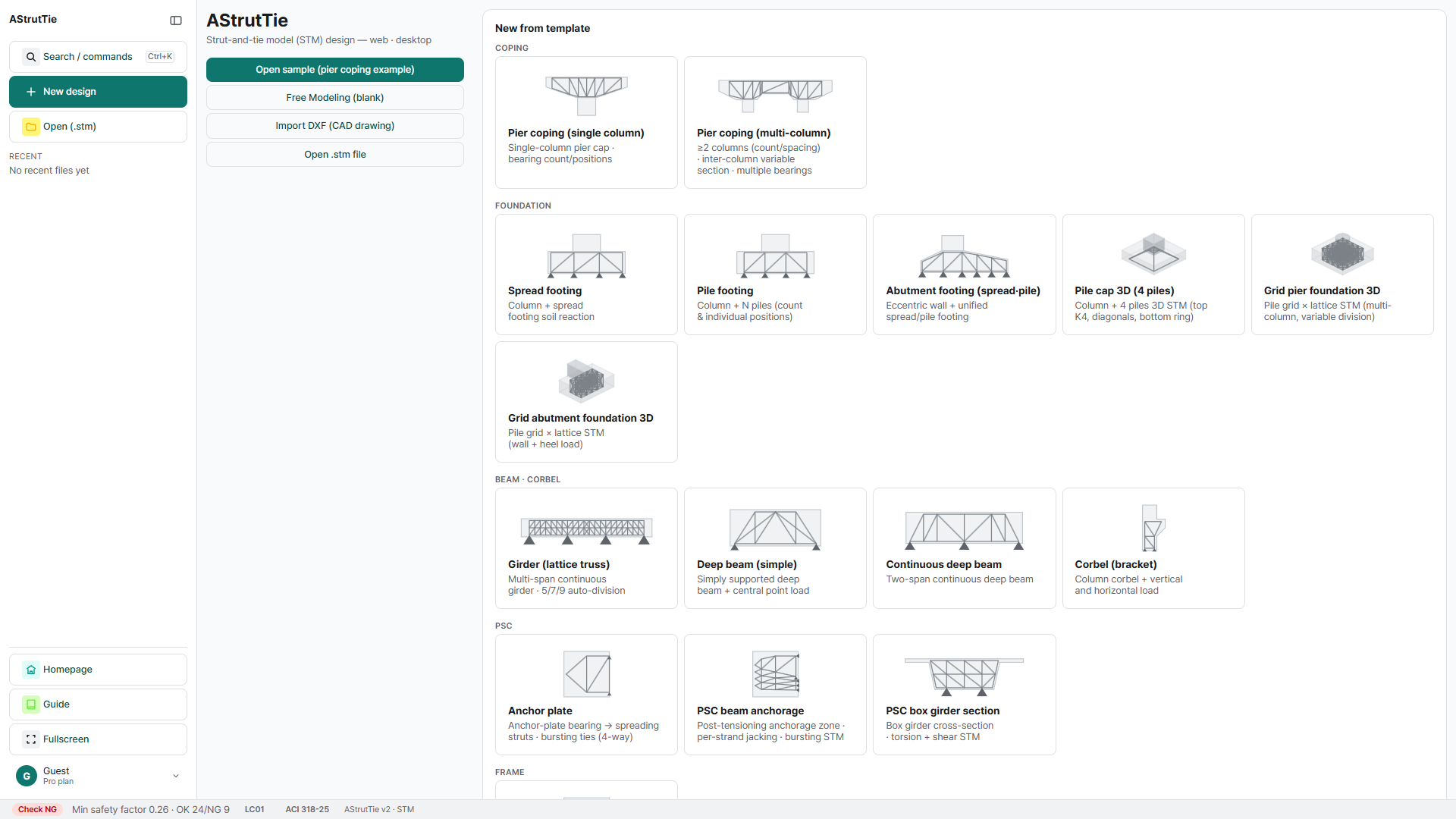Click Abutment footing (spread·pile) title
Image resolution: width=1456 pixels, height=819 pixels.
[x=963, y=291]
